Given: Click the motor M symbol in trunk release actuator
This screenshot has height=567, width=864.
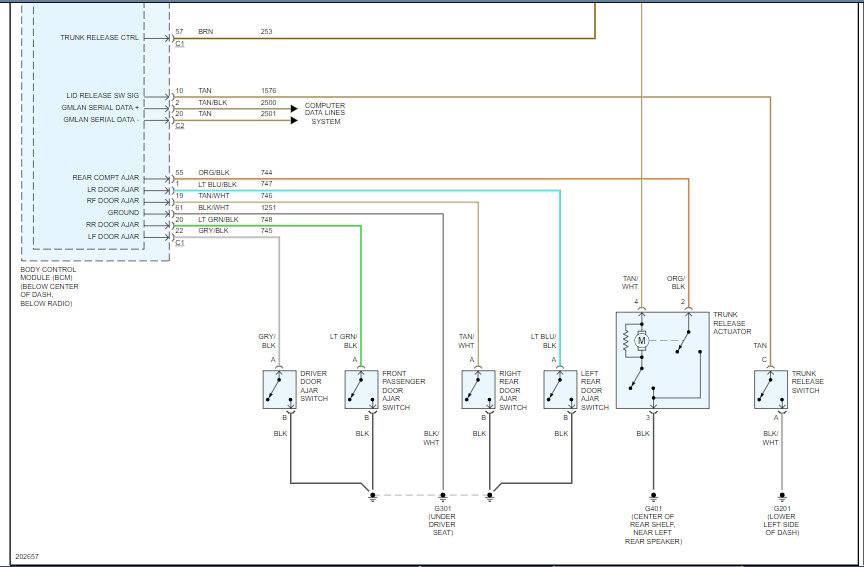Looking at the screenshot, I should pyautogui.click(x=641, y=341).
